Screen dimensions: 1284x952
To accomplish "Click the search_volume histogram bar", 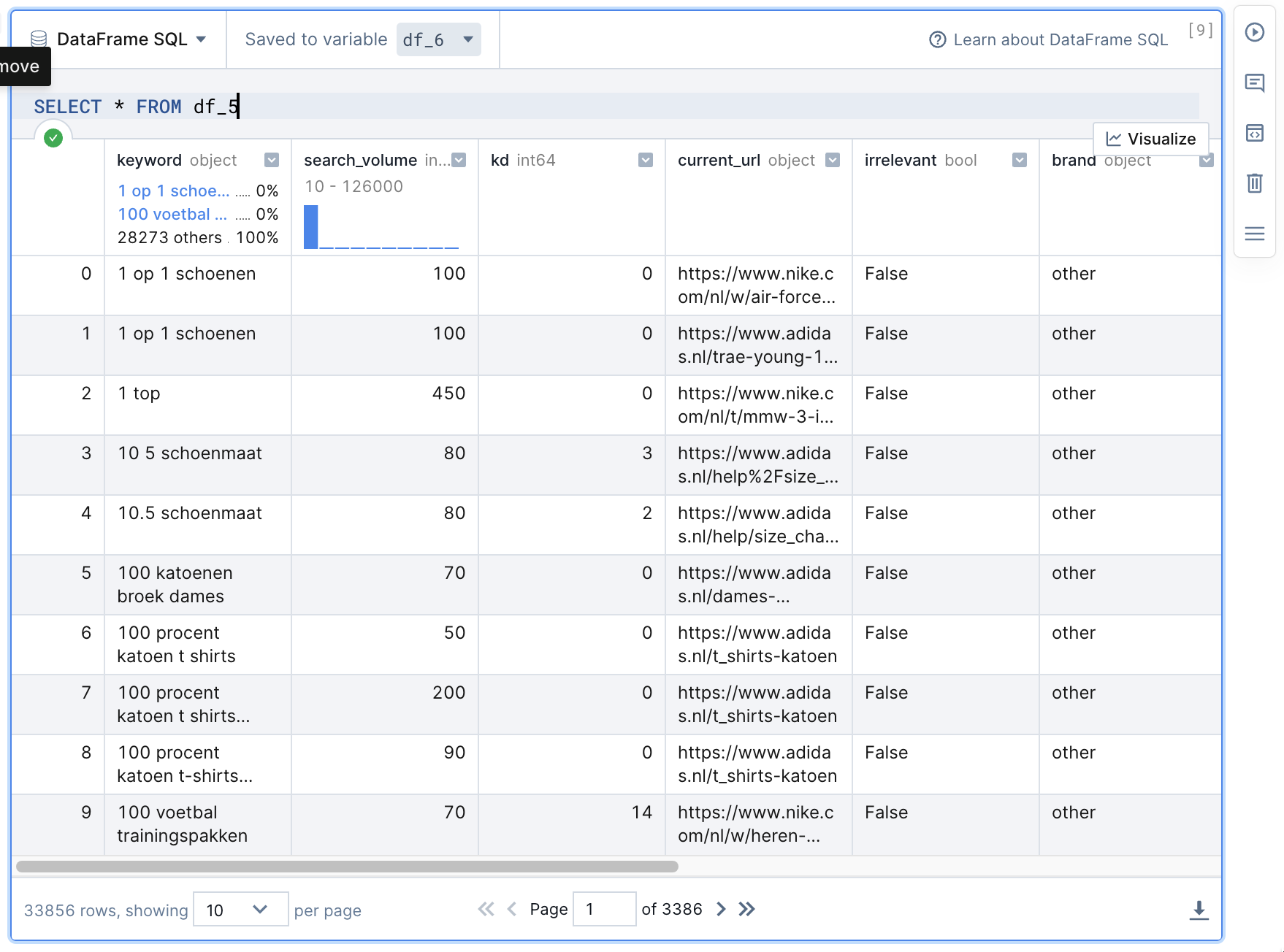I will click(310, 226).
